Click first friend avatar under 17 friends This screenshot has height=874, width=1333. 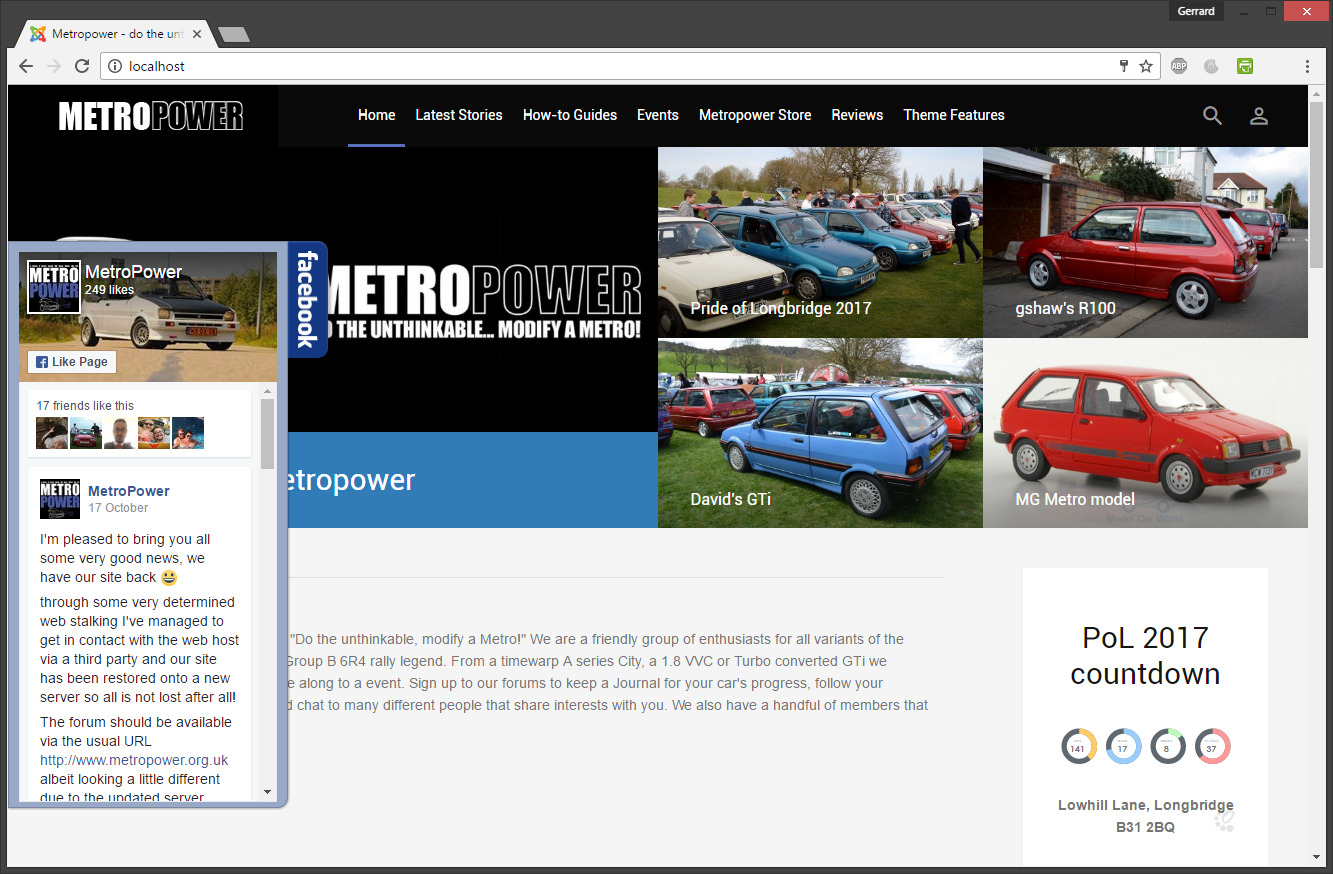coord(52,433)
